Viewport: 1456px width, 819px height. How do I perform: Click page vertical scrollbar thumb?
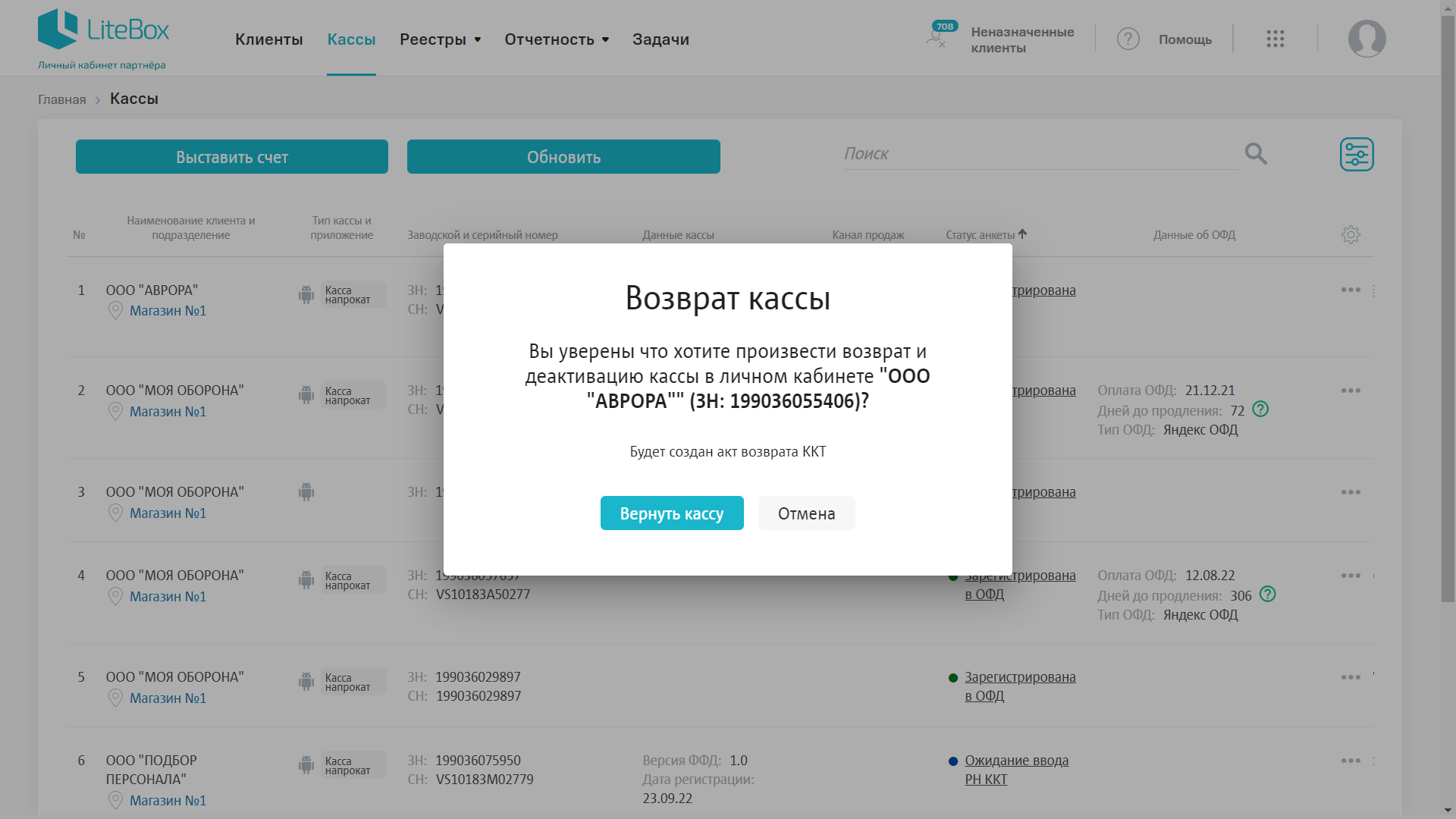tap(1448, 309)
